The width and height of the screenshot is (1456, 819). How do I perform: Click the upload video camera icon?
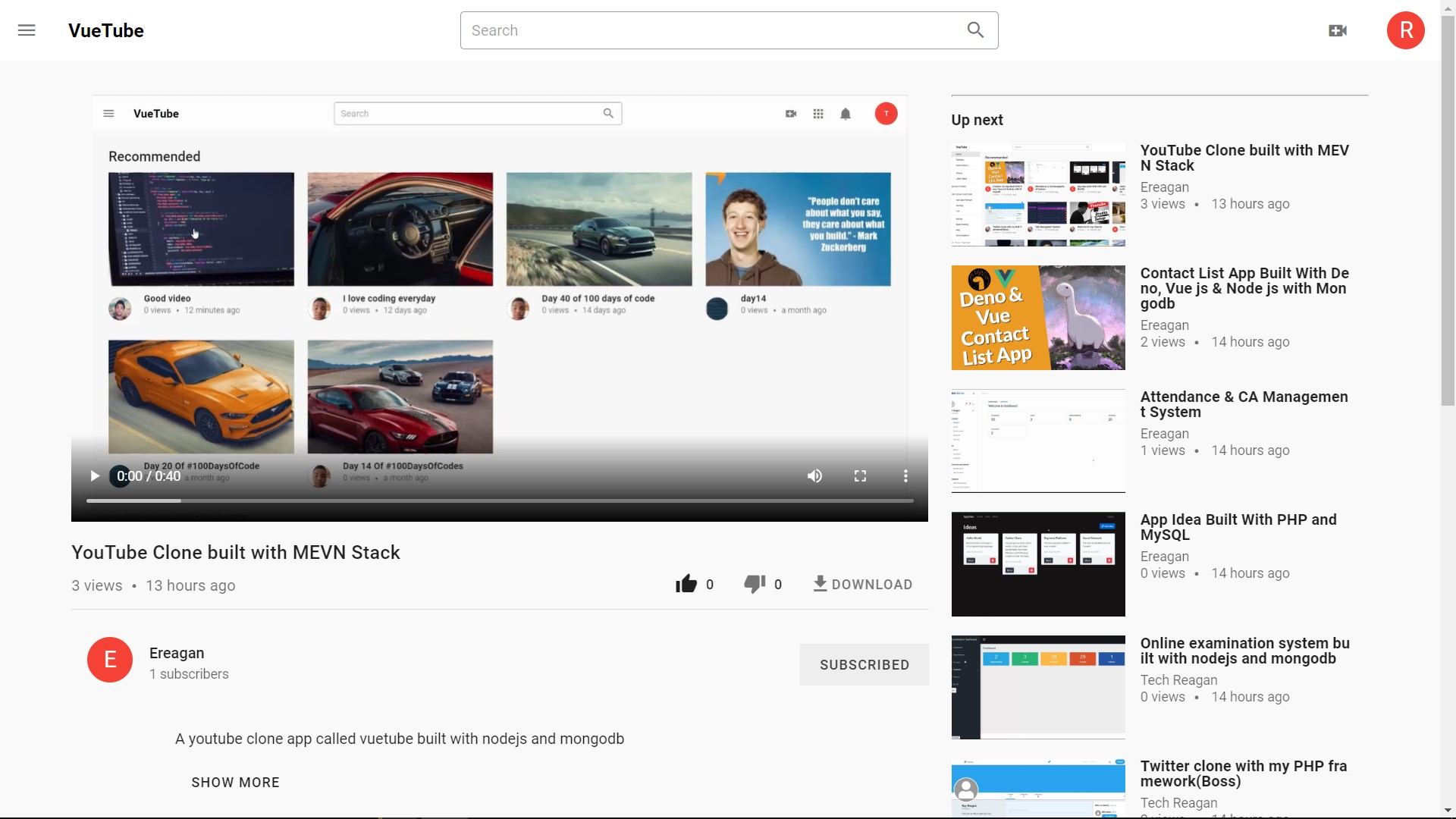(x=1338, y=30)
